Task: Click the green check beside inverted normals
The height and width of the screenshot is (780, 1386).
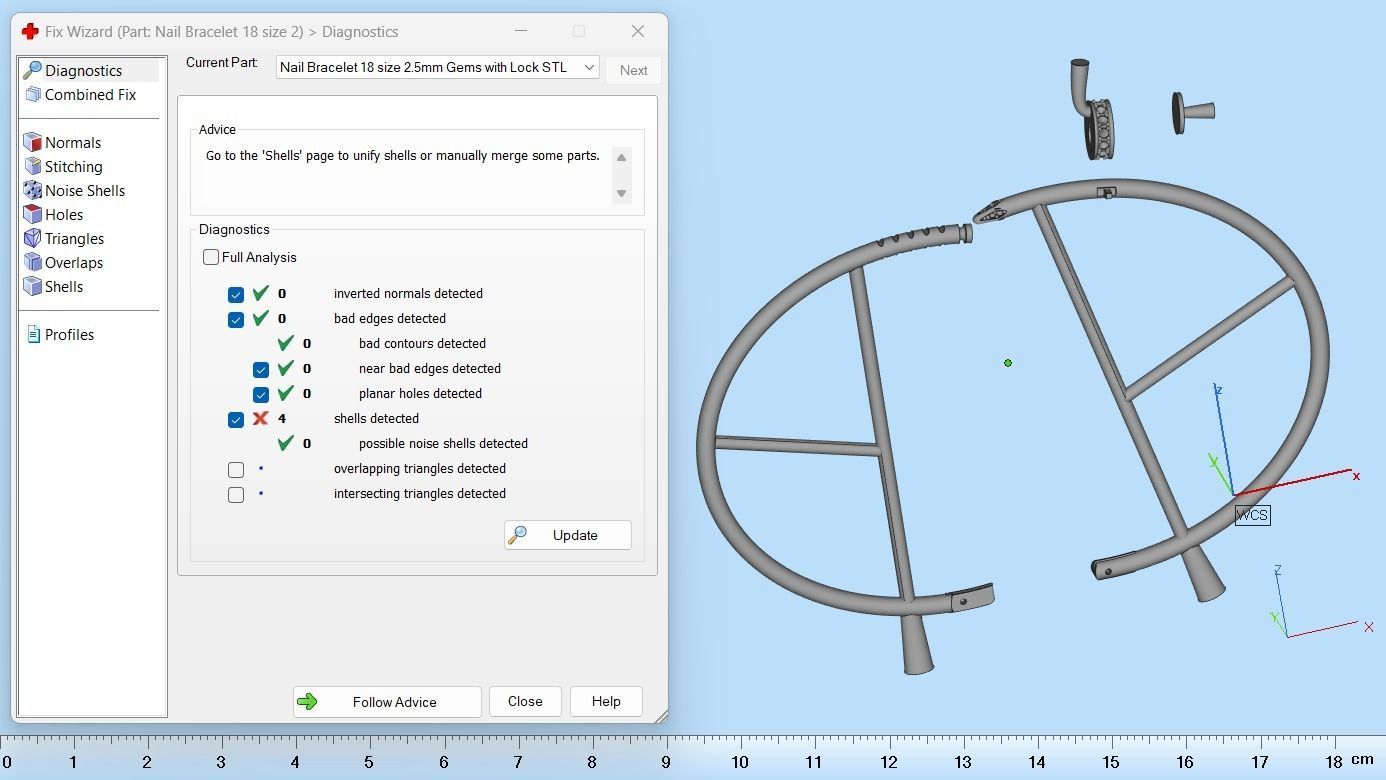Action: point(261,293)
